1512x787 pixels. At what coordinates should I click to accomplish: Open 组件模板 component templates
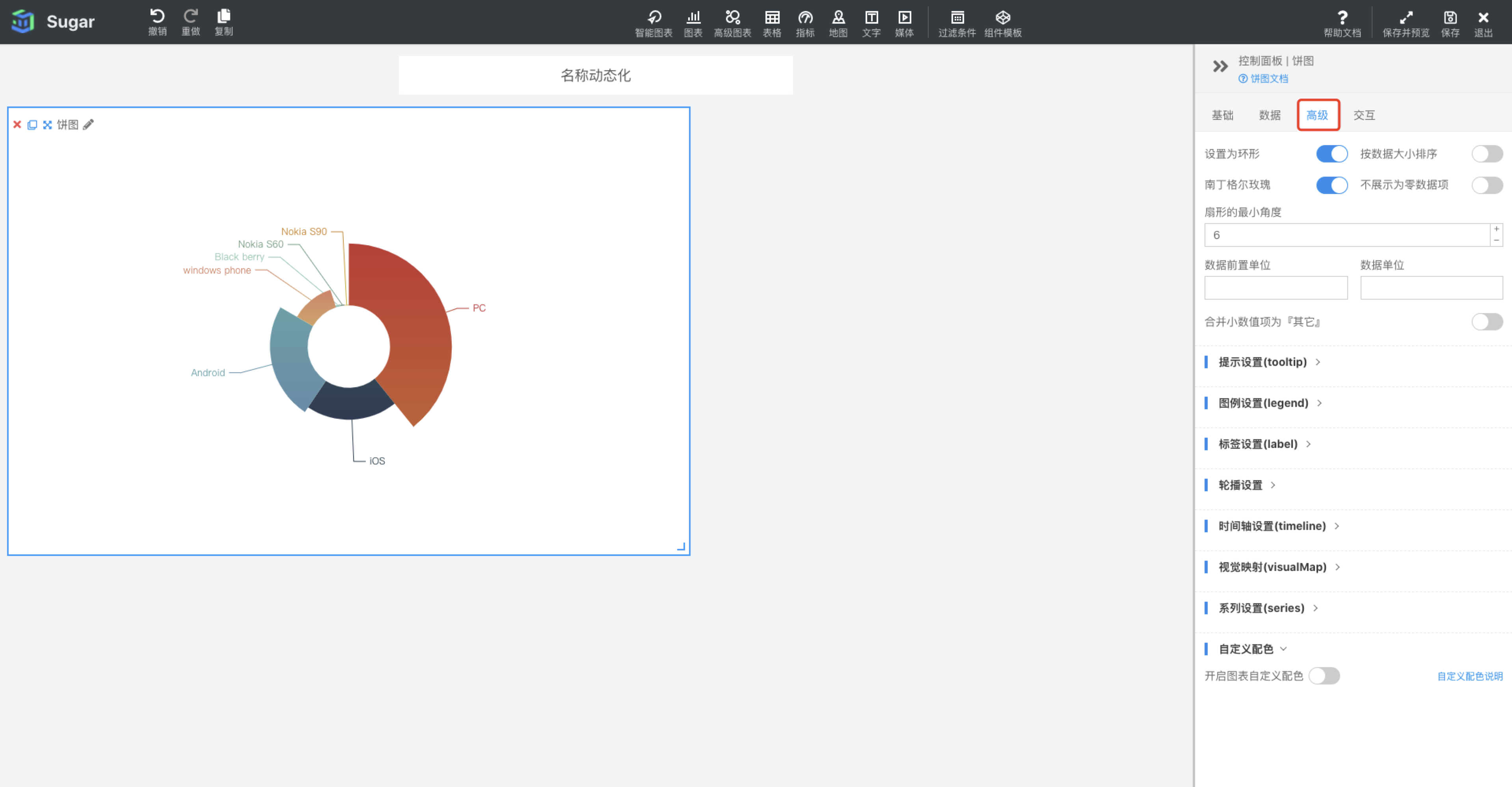(x=1003, y=24)
